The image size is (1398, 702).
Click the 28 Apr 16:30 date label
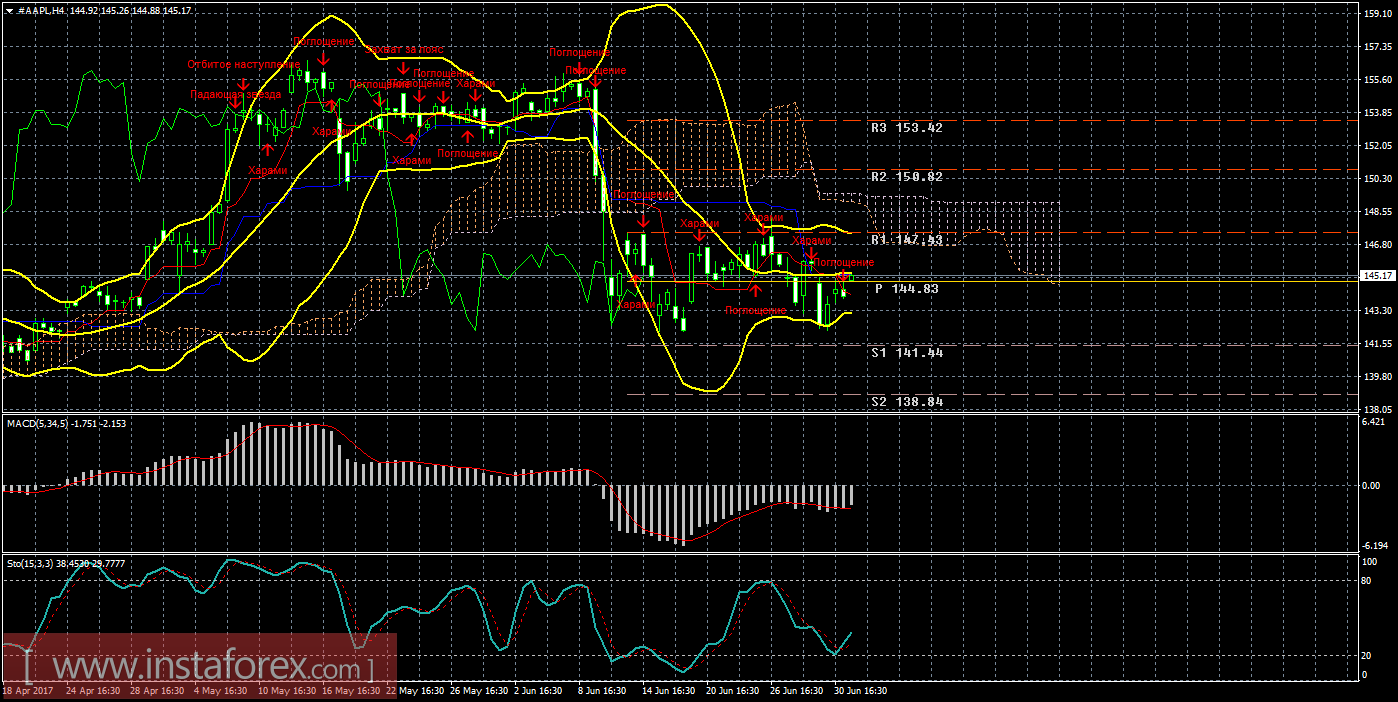point(157,691)
